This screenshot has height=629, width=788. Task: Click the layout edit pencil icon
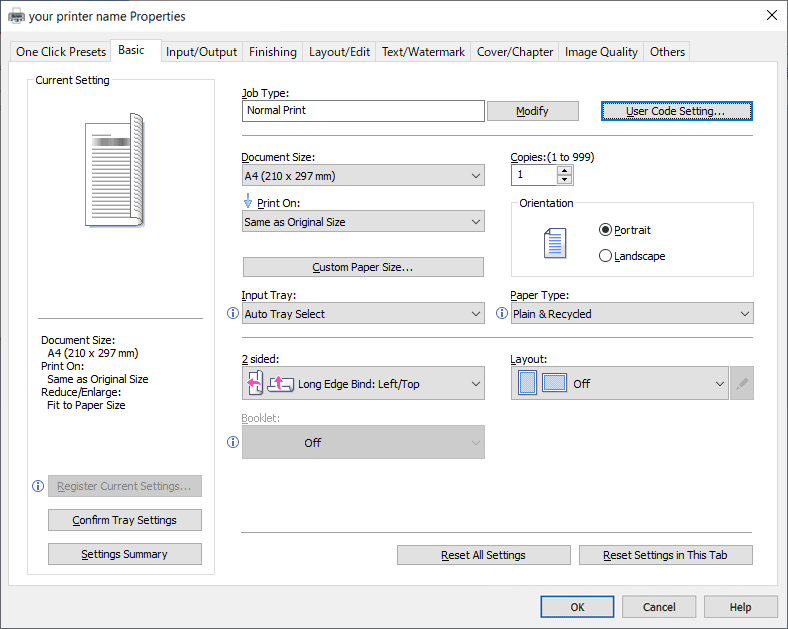741,383
